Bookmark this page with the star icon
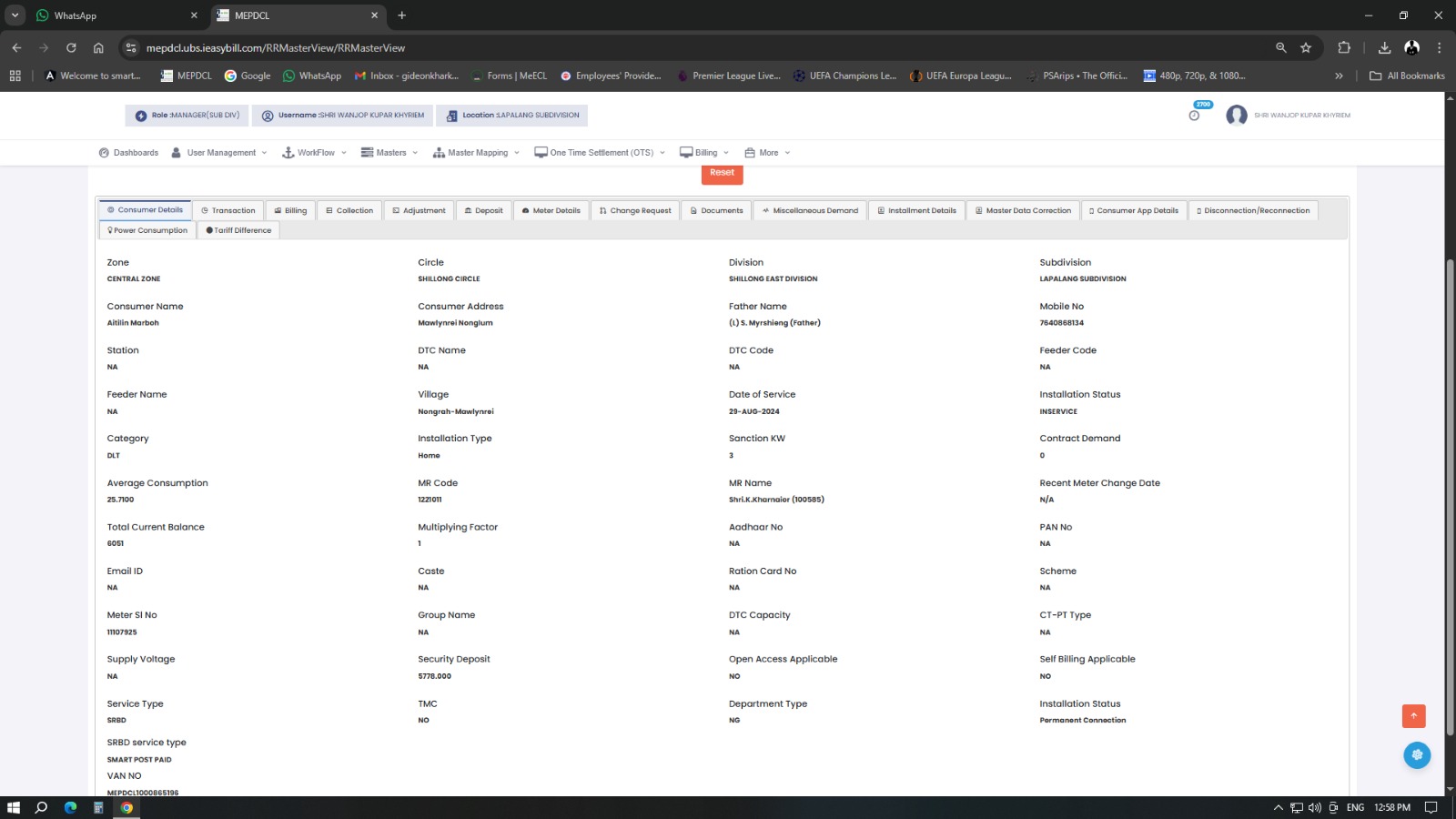This screenshot has width=1456, height=819. pos(1306,48)
